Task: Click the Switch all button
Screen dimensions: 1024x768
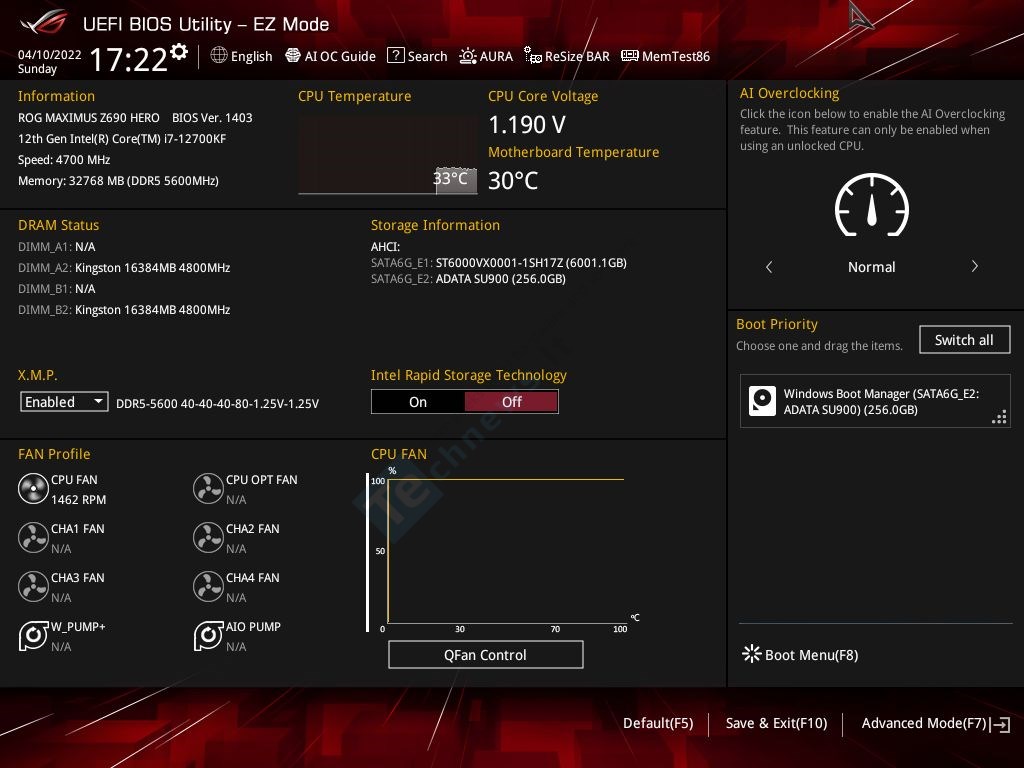Action: (964, 340)
